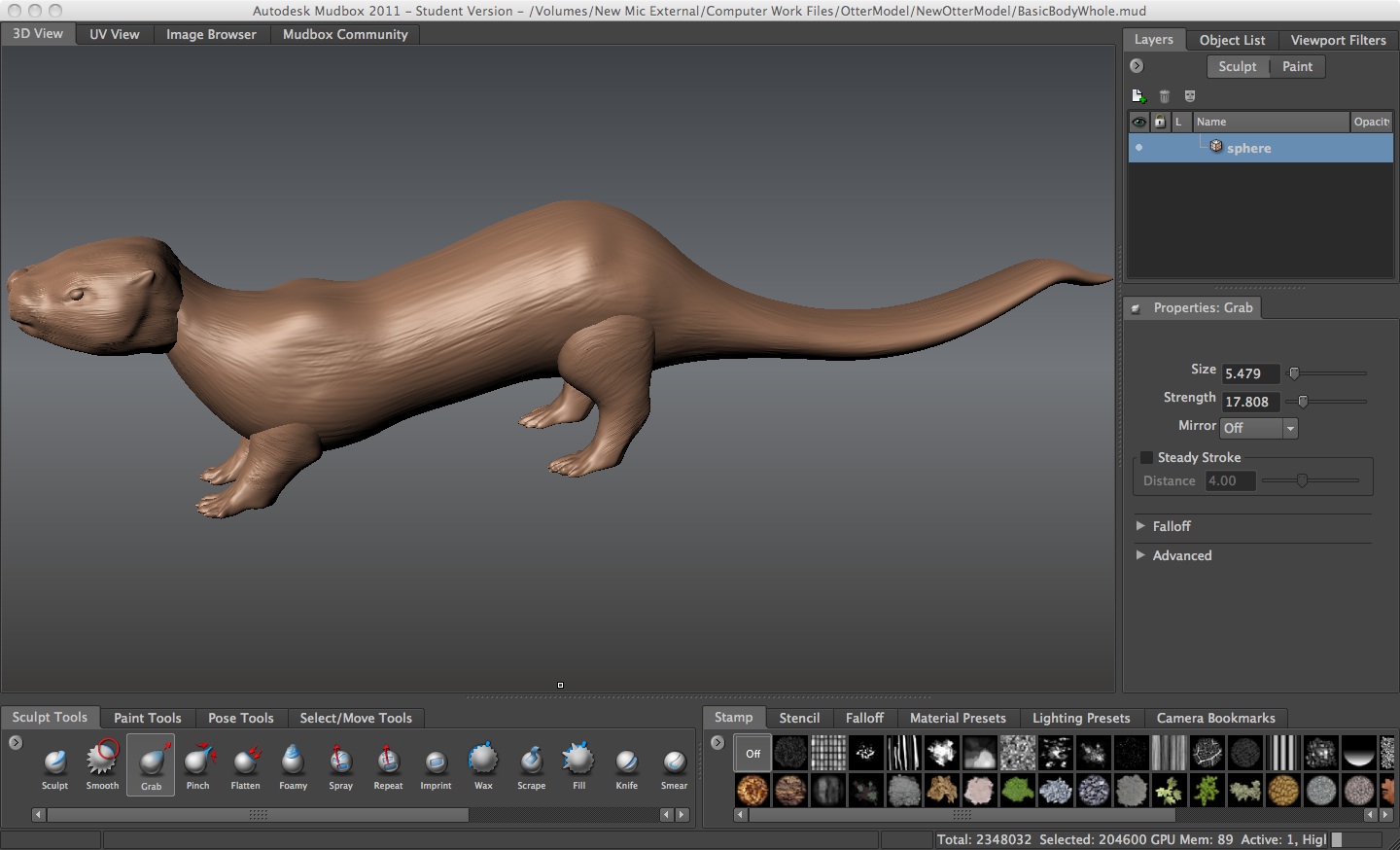This screenshot has width=1400, height=850.
Task: Lock layers using the padlock column header
Action: [1159, 122]
